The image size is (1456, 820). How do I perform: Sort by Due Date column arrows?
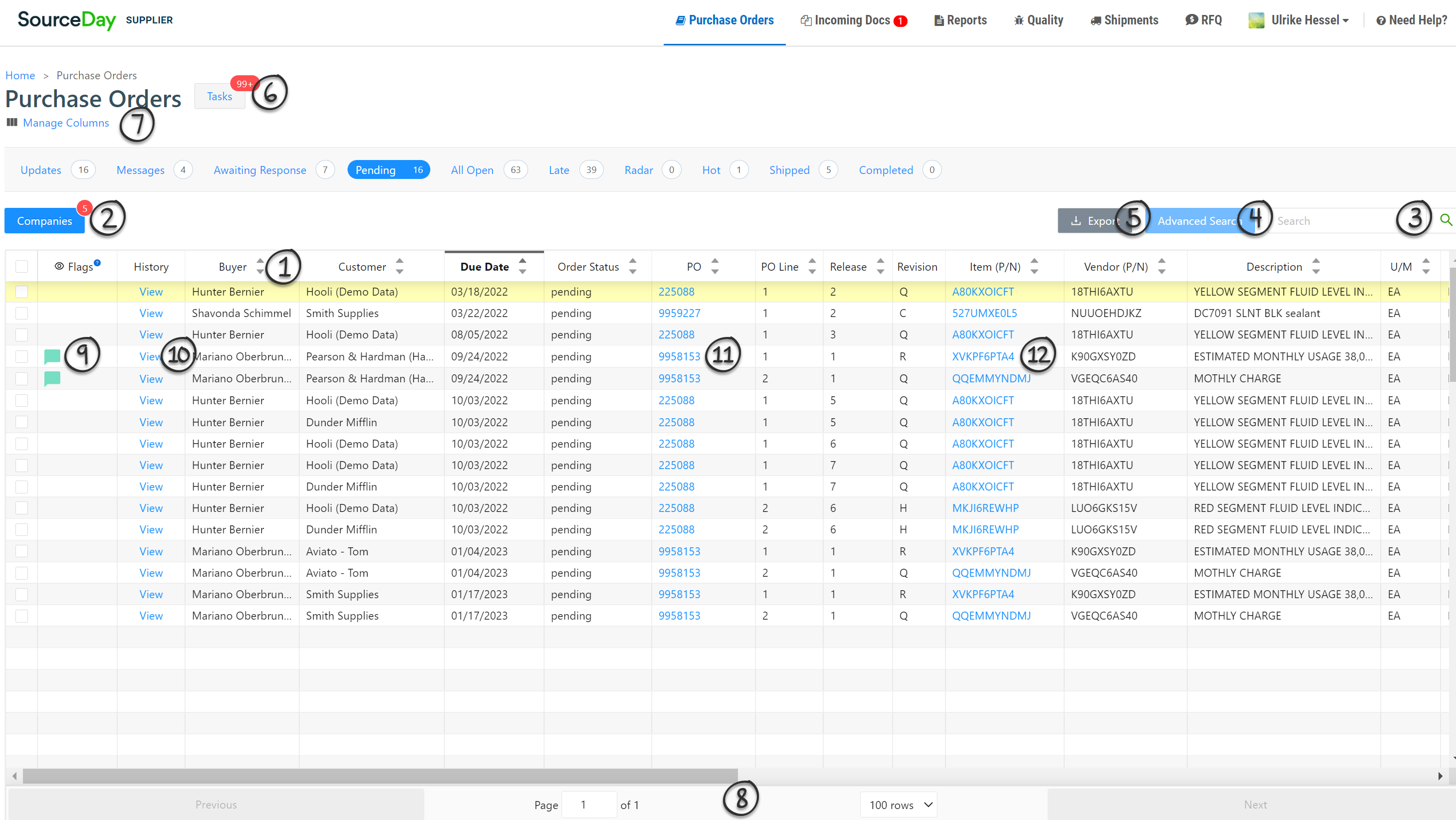tap(523, 266)
